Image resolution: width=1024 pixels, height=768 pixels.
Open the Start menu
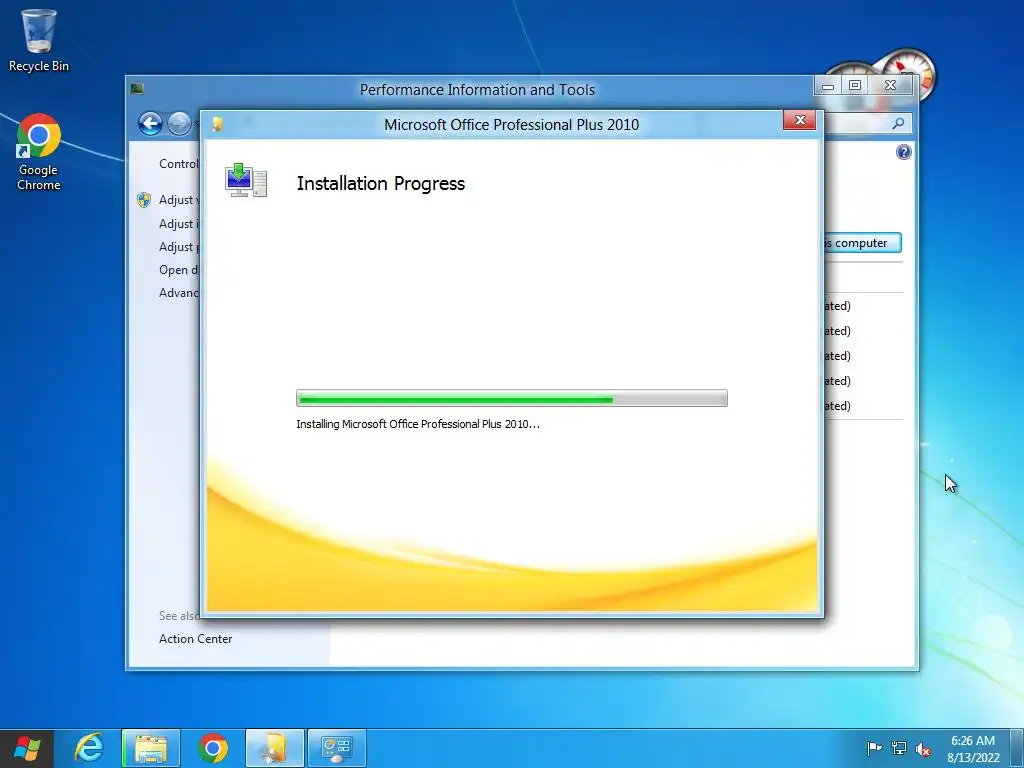coord(26,748)
